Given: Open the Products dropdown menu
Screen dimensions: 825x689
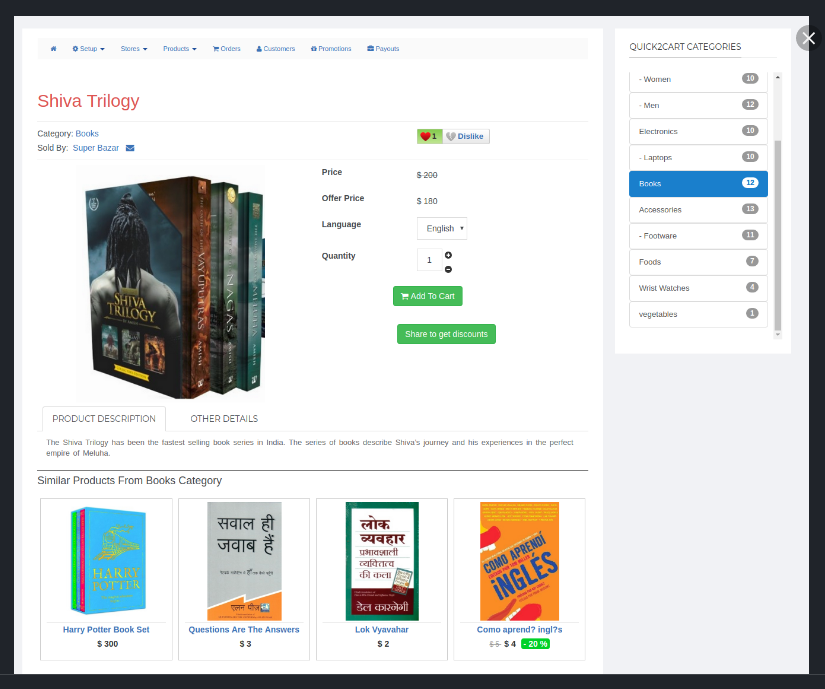Looking at the screenshot, I should pyautogui.click(x=179, y=49).
